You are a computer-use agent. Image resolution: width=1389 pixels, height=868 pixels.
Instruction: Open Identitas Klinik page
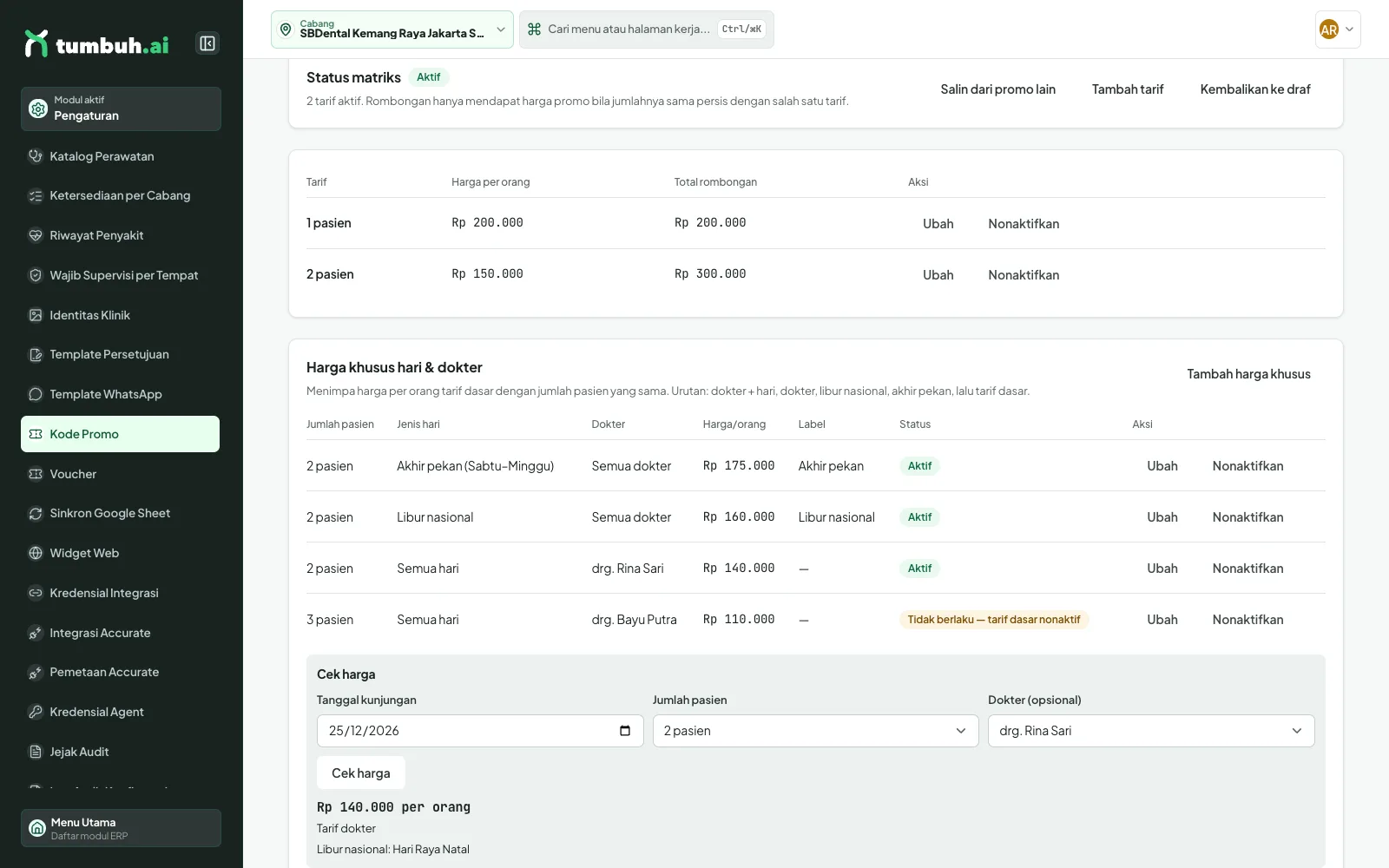[x=120, y=315]
